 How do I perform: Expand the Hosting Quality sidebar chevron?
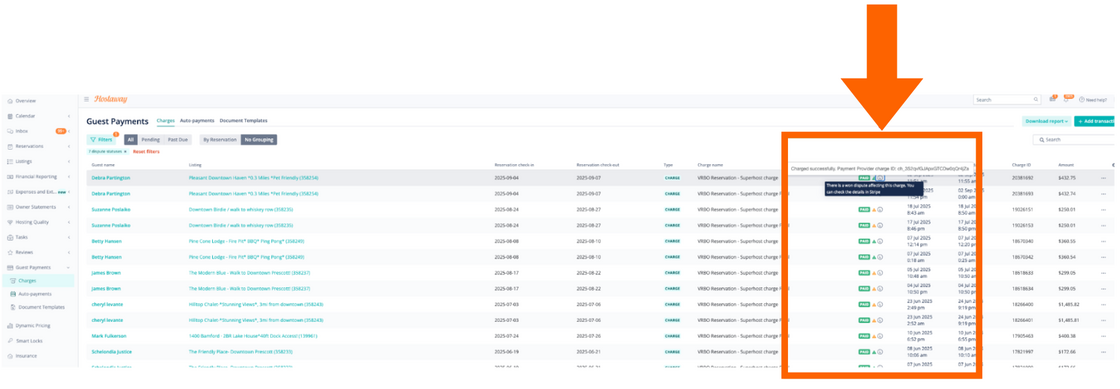[69, 222]
